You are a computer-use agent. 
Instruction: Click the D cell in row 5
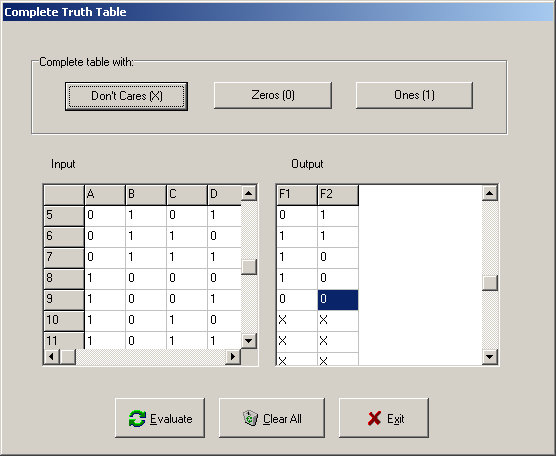pos(224,216)
